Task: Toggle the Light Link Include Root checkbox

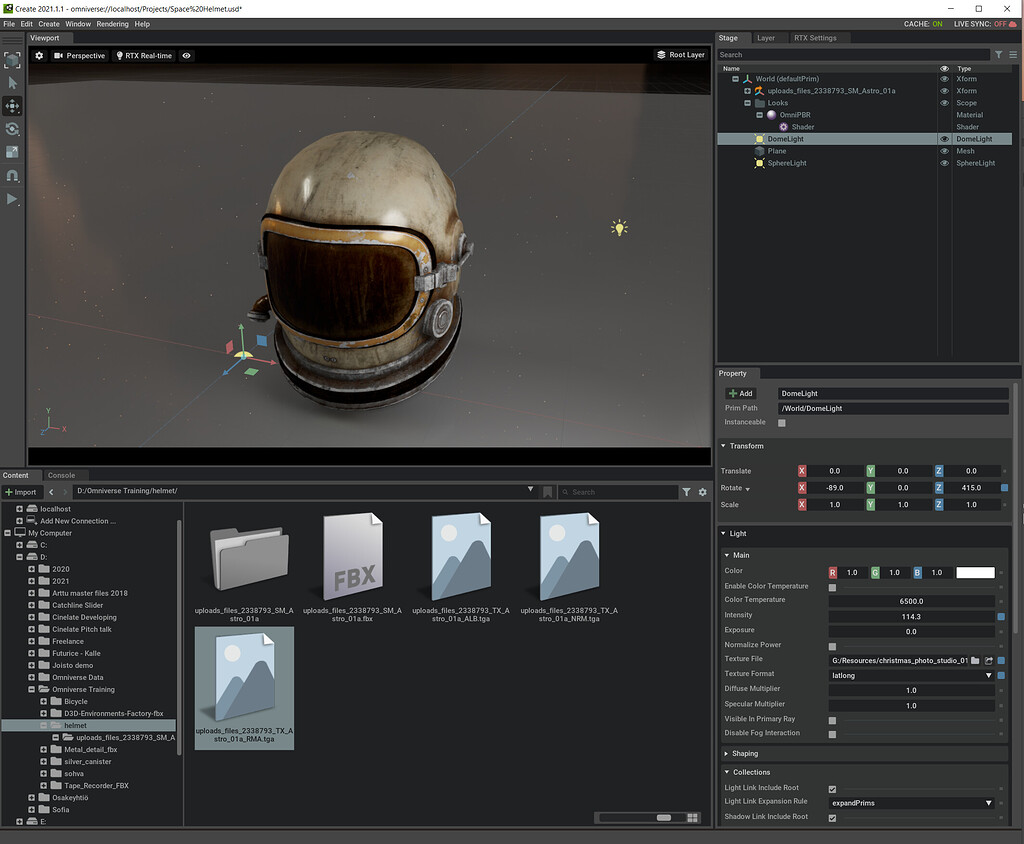Action: [834, 787]
